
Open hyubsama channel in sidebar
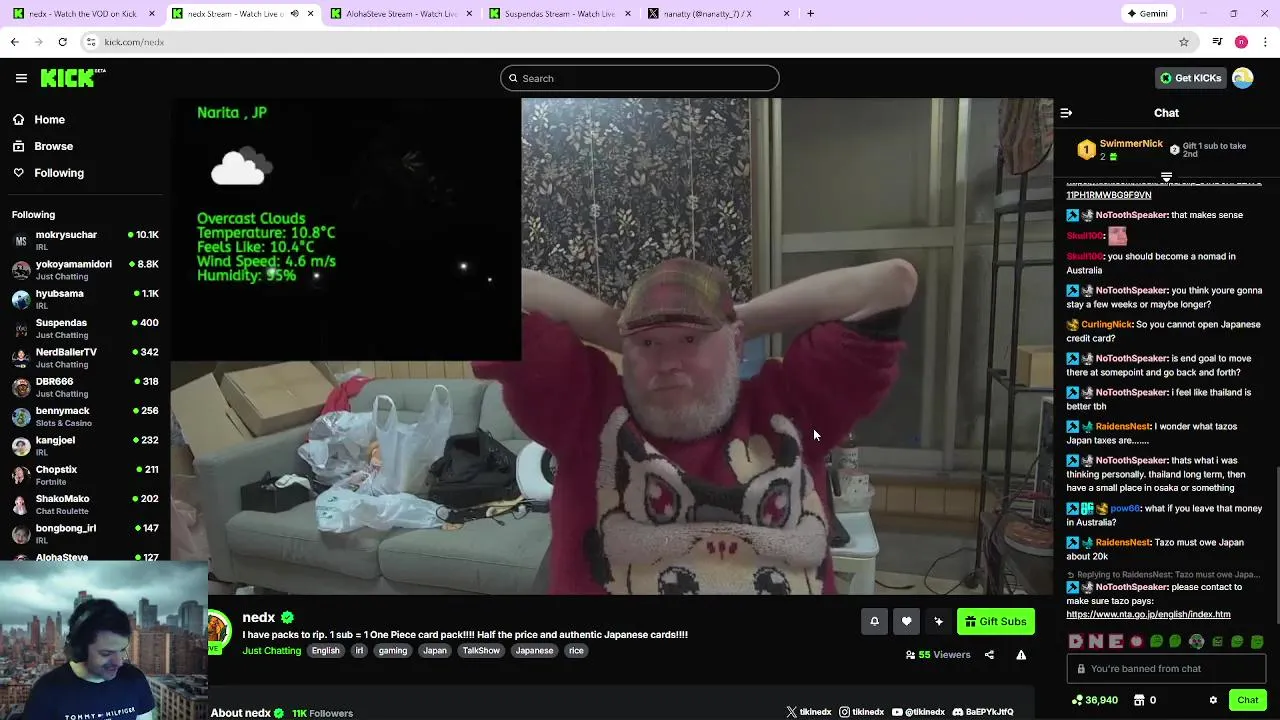coord(85,299)
